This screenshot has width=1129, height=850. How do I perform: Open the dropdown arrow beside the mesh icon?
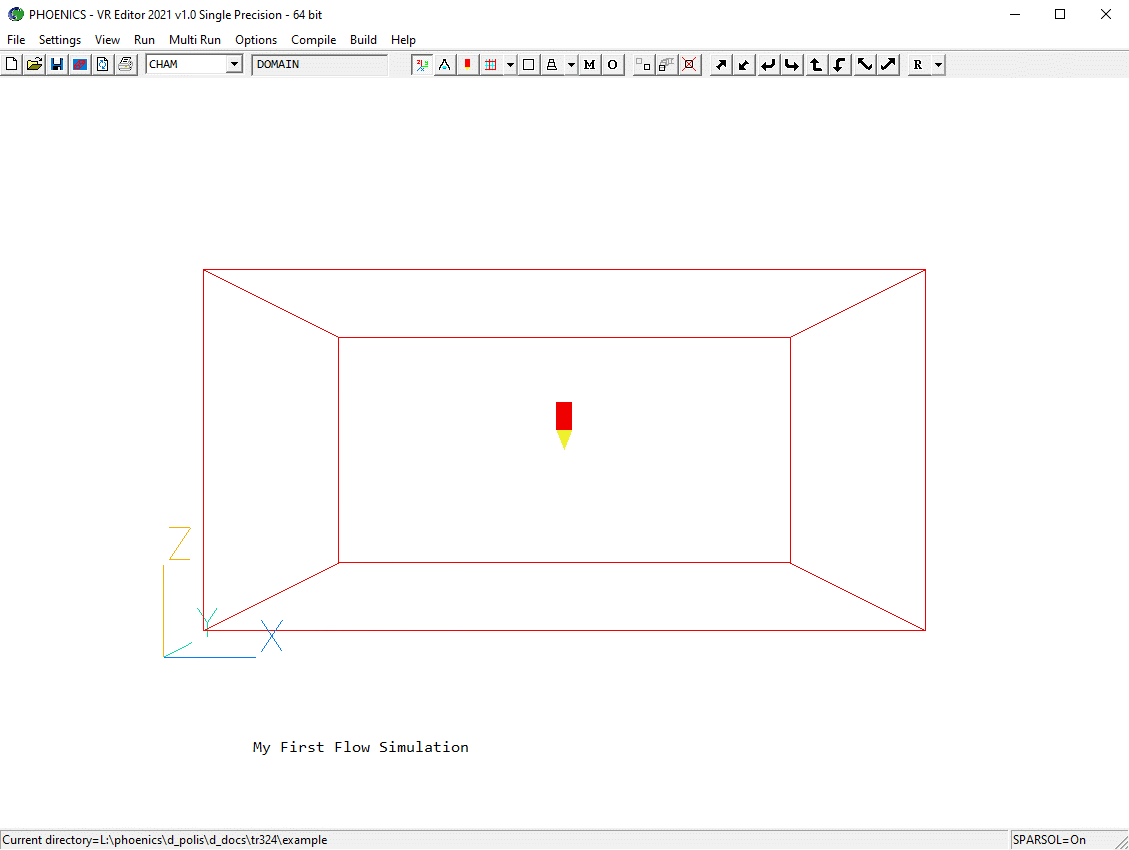click(x=510, y=65)
